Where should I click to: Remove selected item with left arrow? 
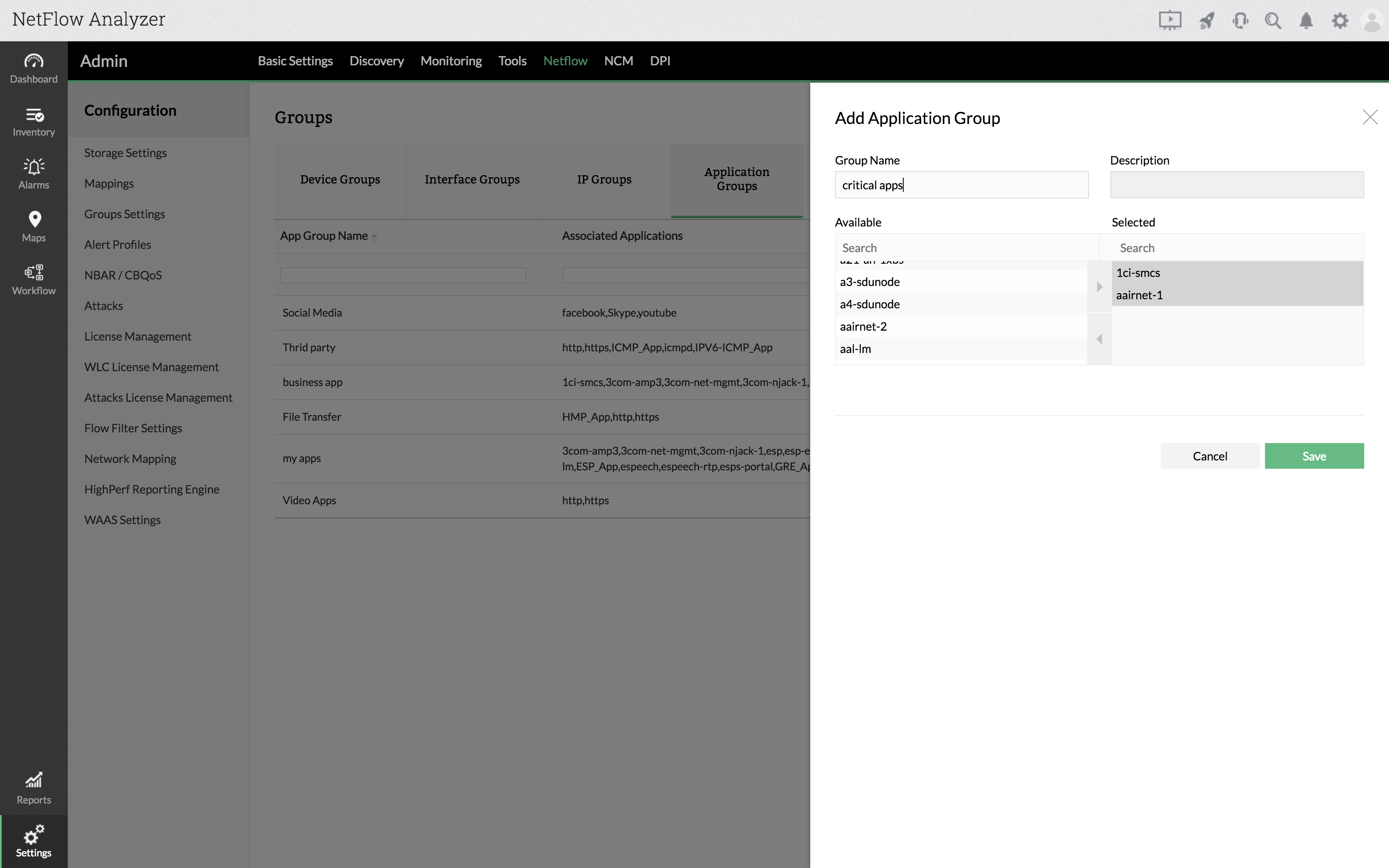pos(1099,339)
